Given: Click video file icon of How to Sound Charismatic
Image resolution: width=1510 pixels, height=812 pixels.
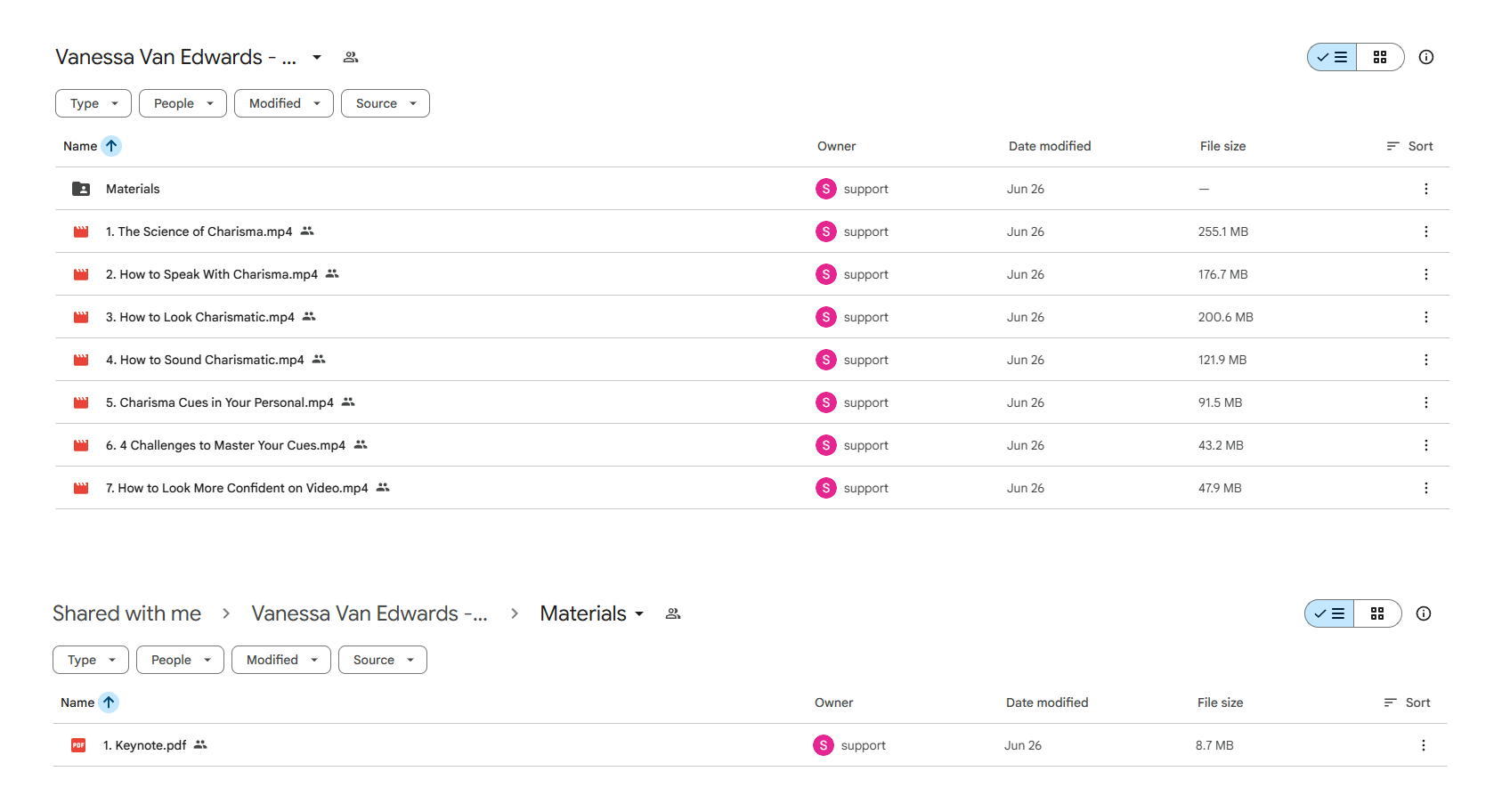Looking at the screenshot, I should click(x=81, y=360).
